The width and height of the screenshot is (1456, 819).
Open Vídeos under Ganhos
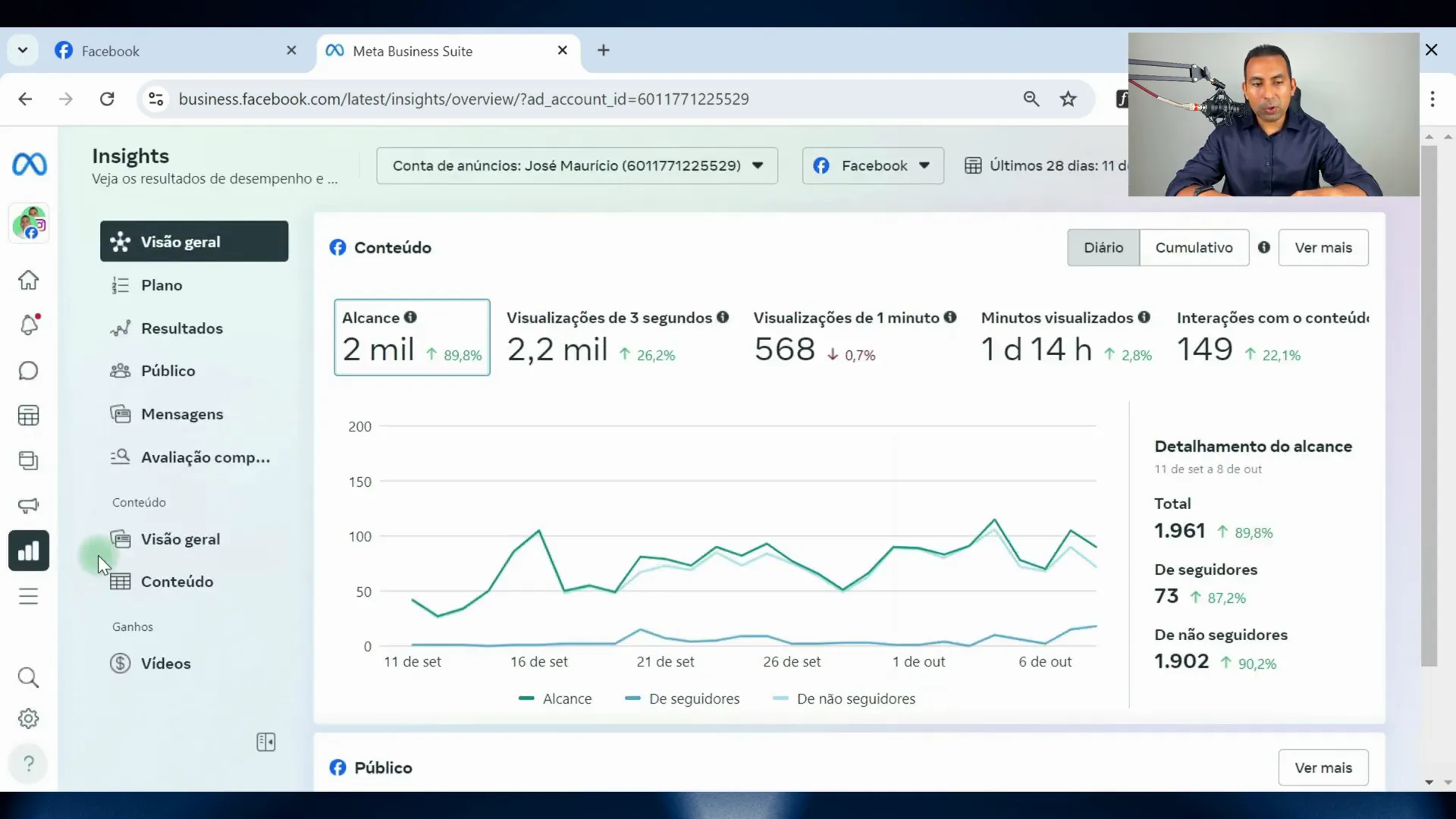(x=194, y=664)
